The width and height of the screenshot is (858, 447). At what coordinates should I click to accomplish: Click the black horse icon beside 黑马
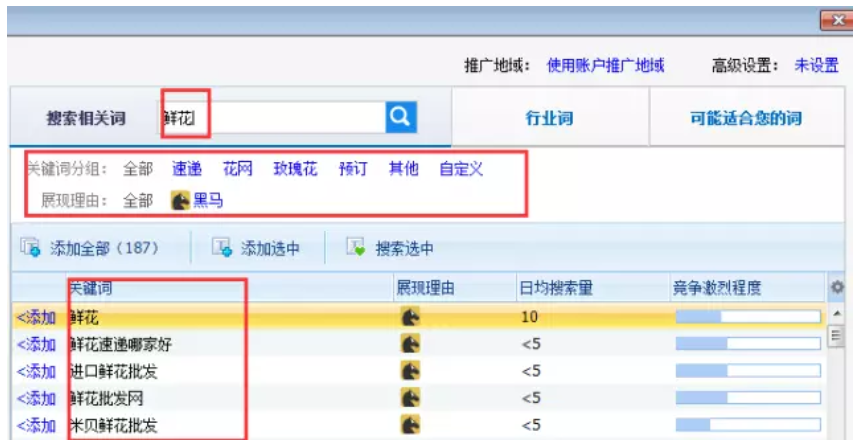(180, 201)
